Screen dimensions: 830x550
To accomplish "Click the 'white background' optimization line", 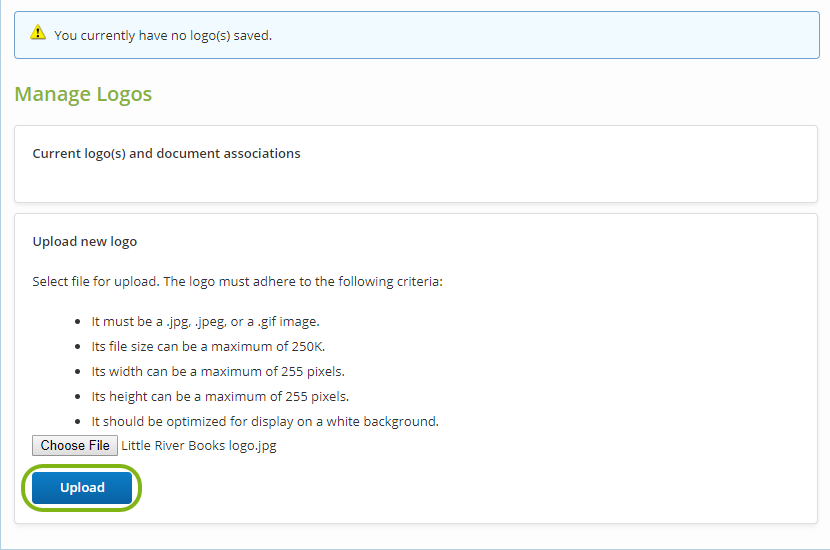I will pos(265,422).
